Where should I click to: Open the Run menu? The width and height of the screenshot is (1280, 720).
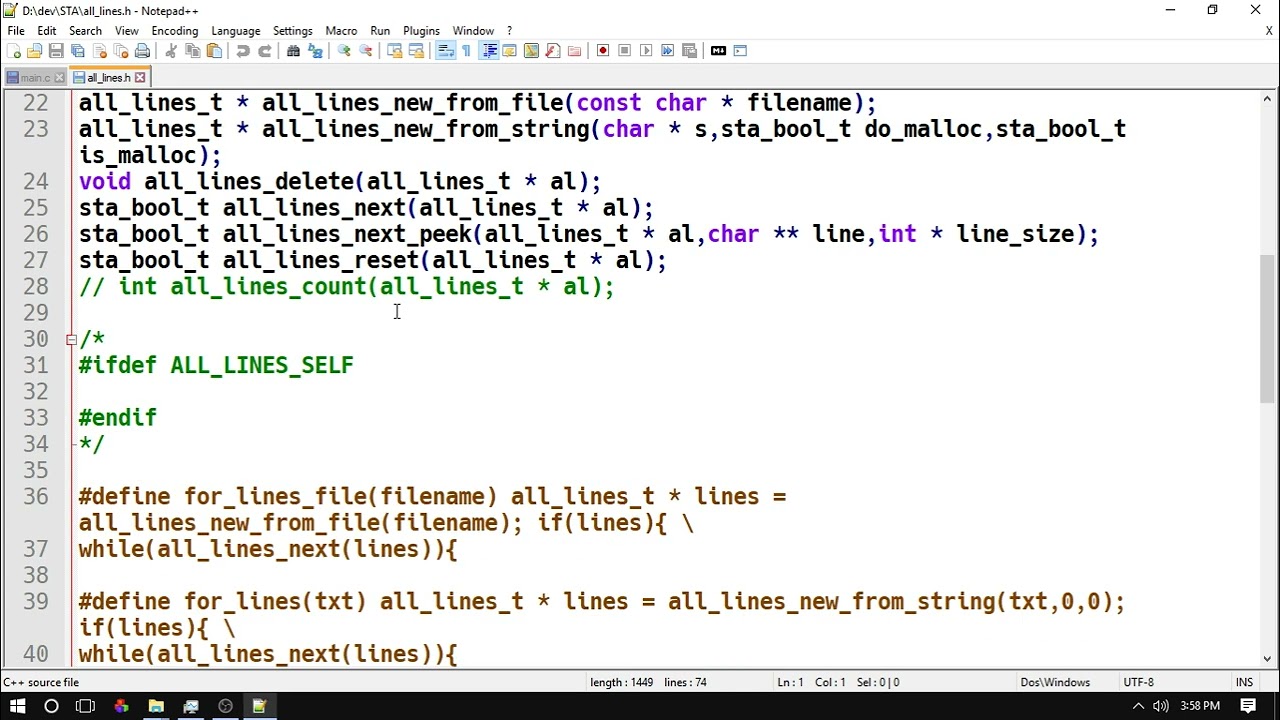pyautogui.click(x=380, y=31)
